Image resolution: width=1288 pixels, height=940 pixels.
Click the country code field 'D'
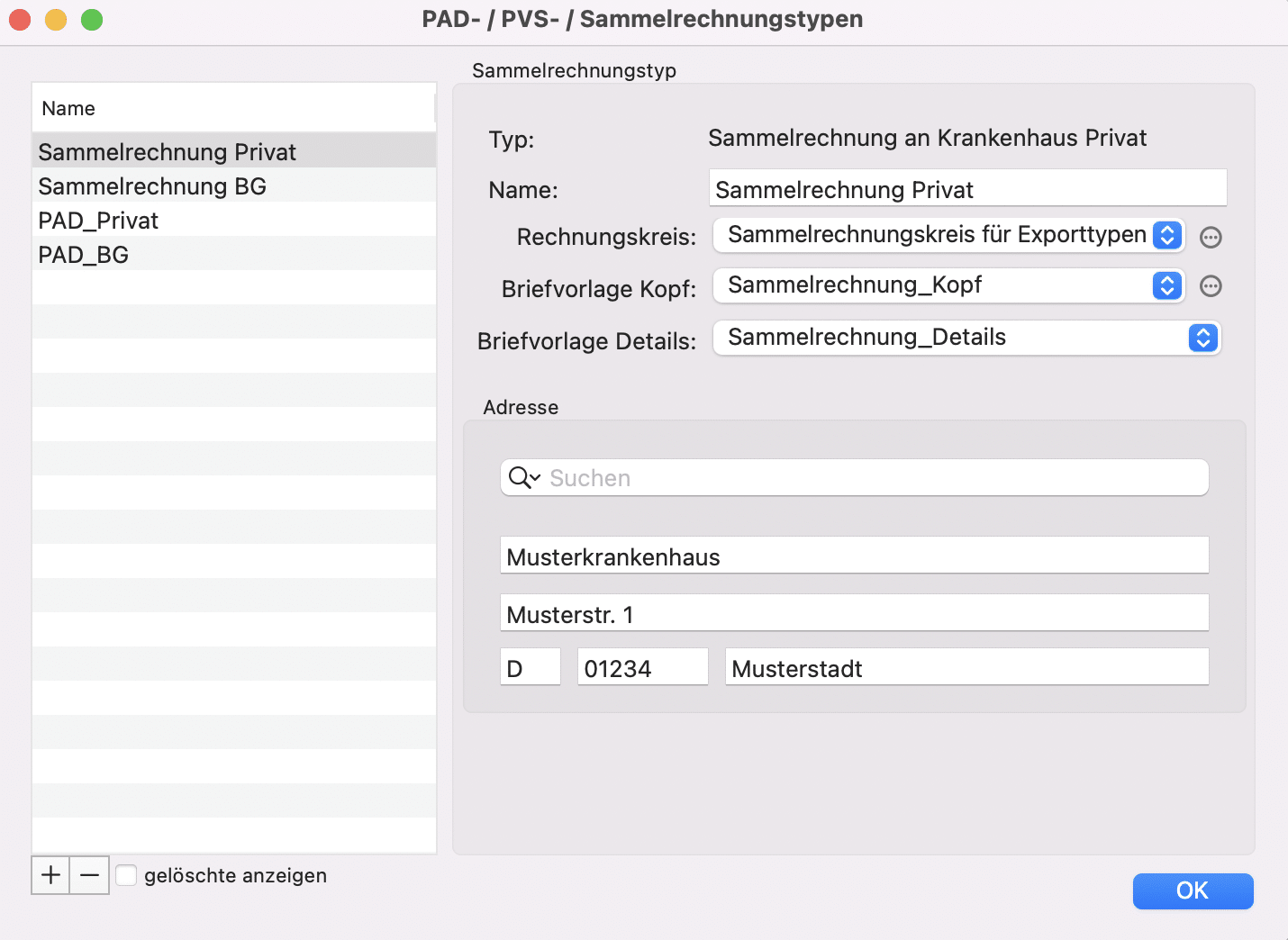[531, 667]
